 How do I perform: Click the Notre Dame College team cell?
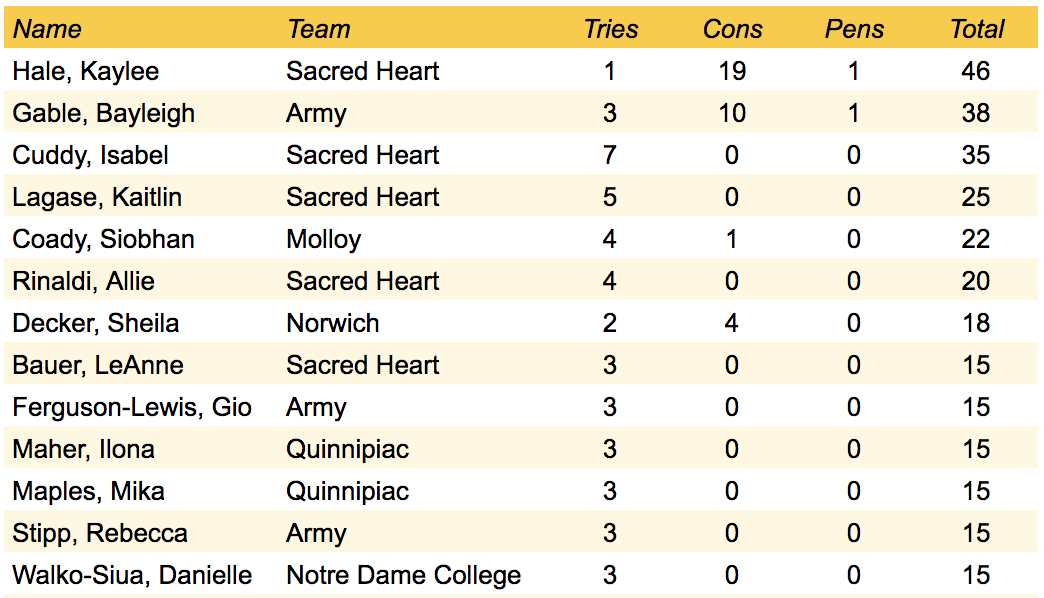coord(403,575)
